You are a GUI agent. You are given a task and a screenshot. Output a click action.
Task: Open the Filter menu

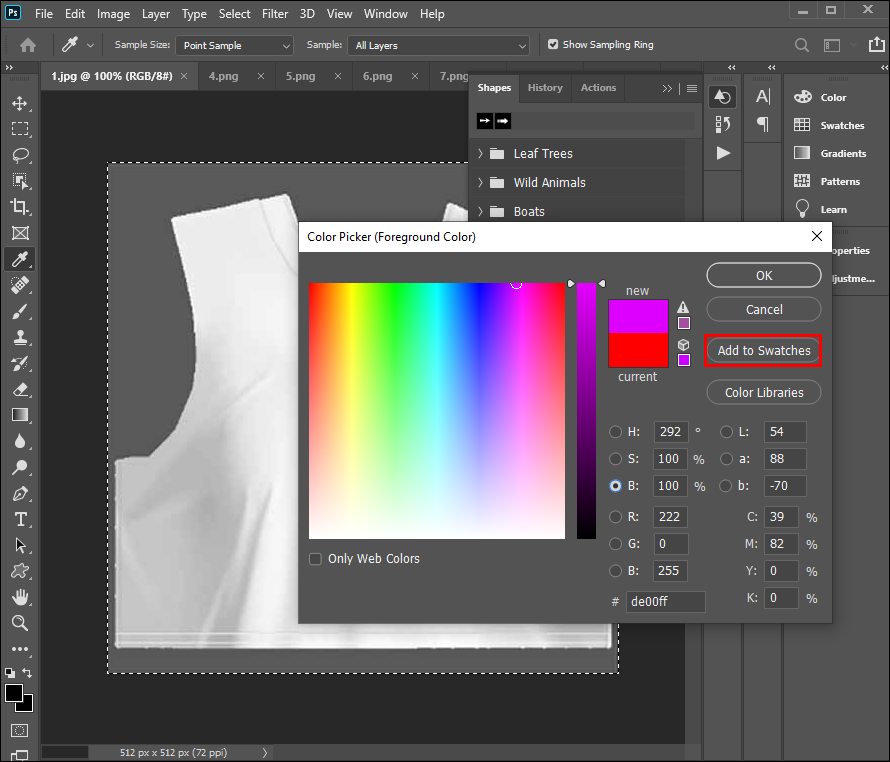click(274, 14)
